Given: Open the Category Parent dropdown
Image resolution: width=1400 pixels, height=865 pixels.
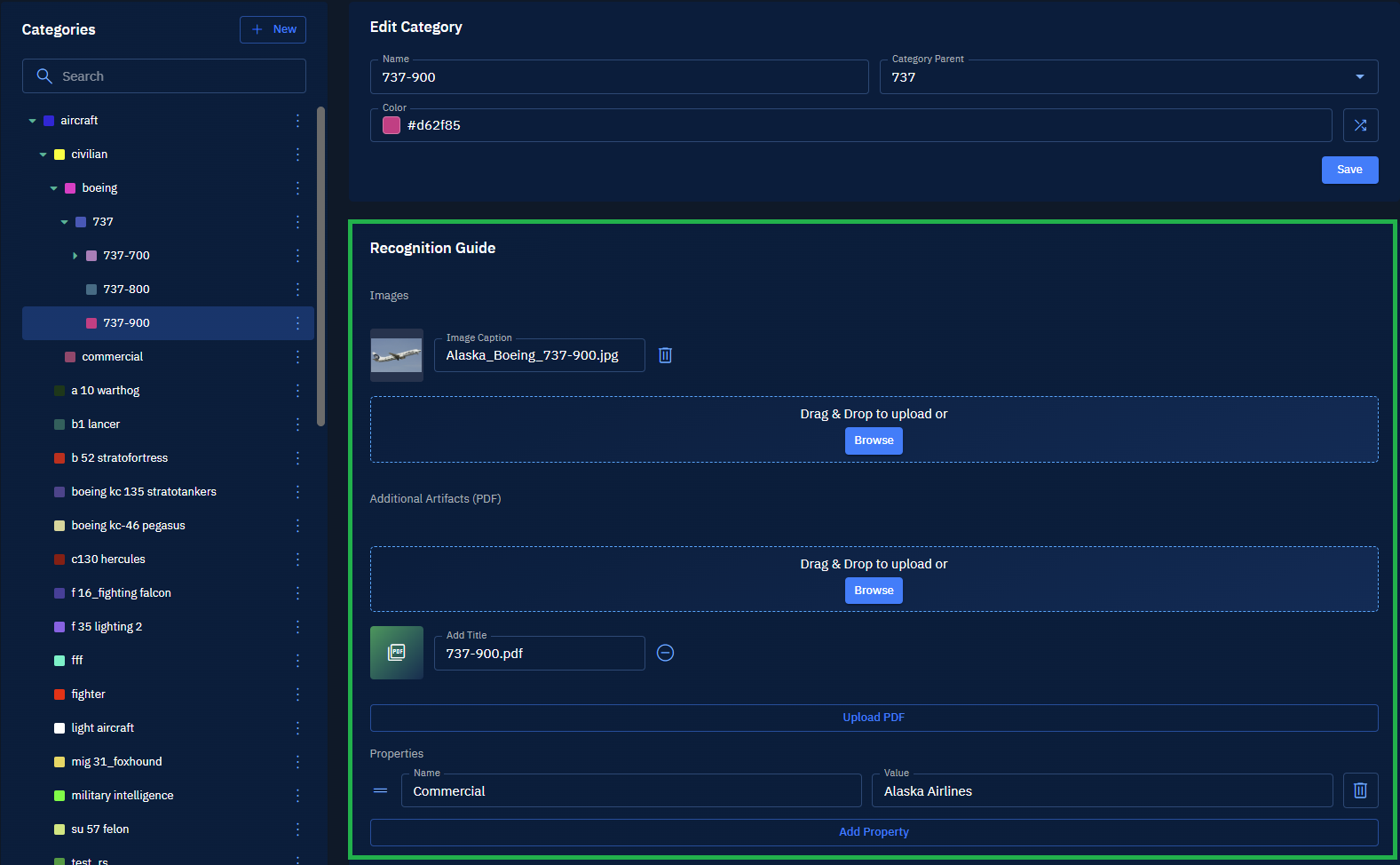Looking at the screenshot, I should click(1359, 77).
